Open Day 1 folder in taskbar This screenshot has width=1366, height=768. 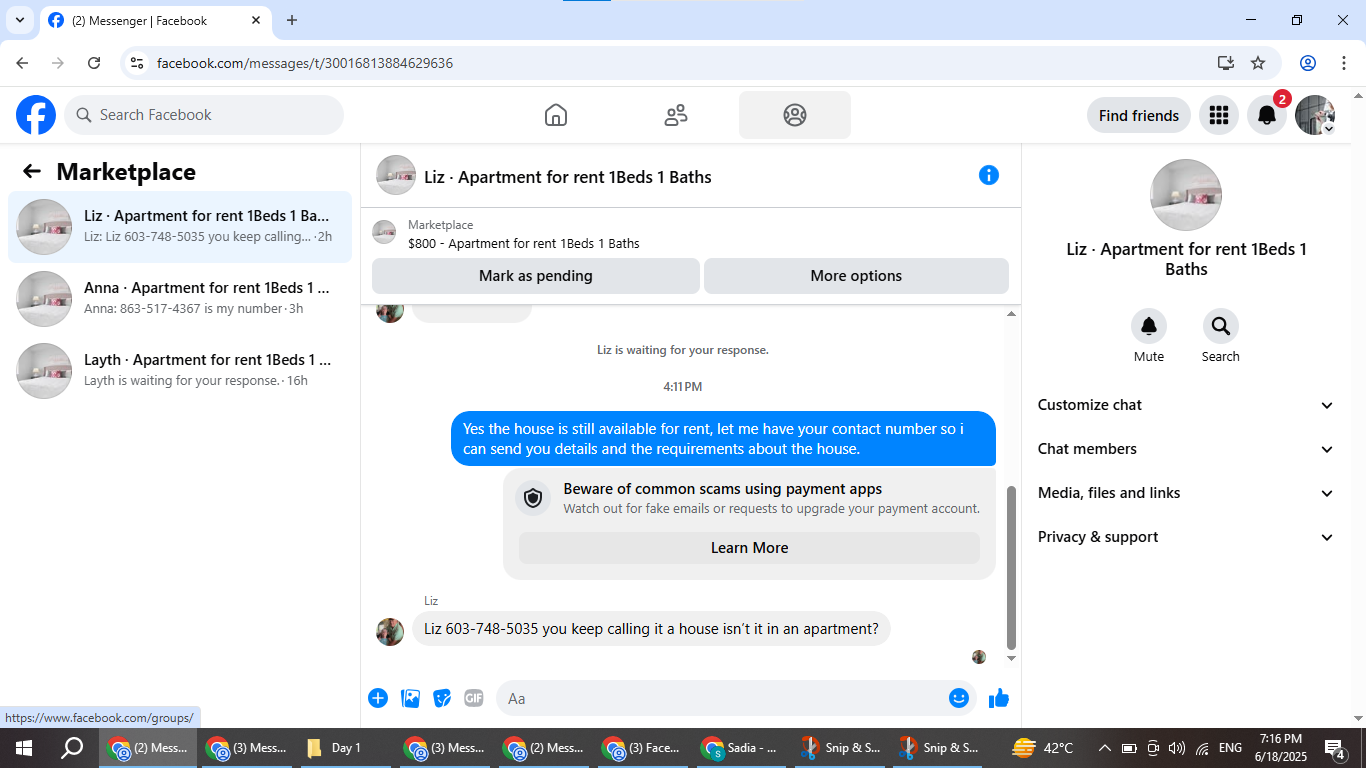point(343,748)
